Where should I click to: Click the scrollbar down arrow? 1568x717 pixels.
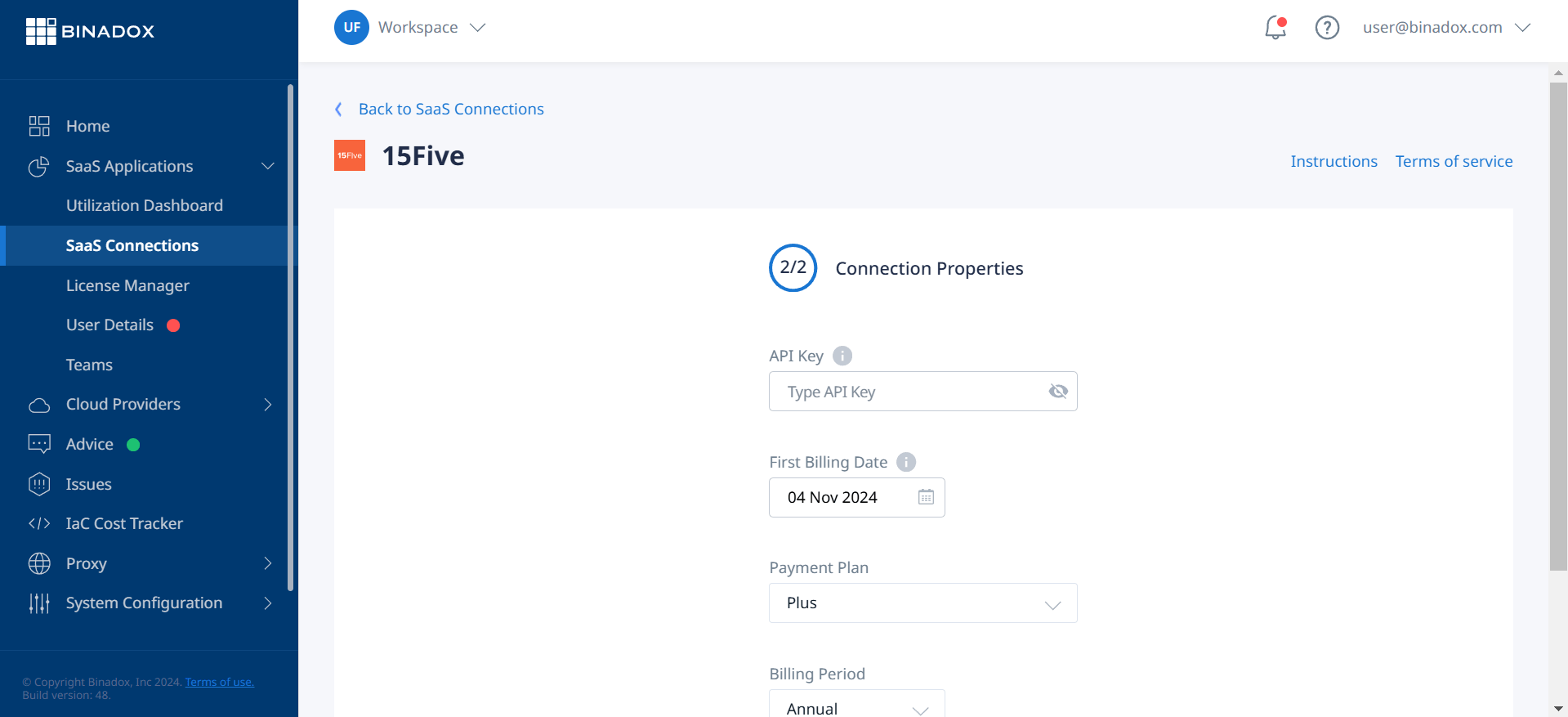pyautogui.click(x=1558, y=709)
